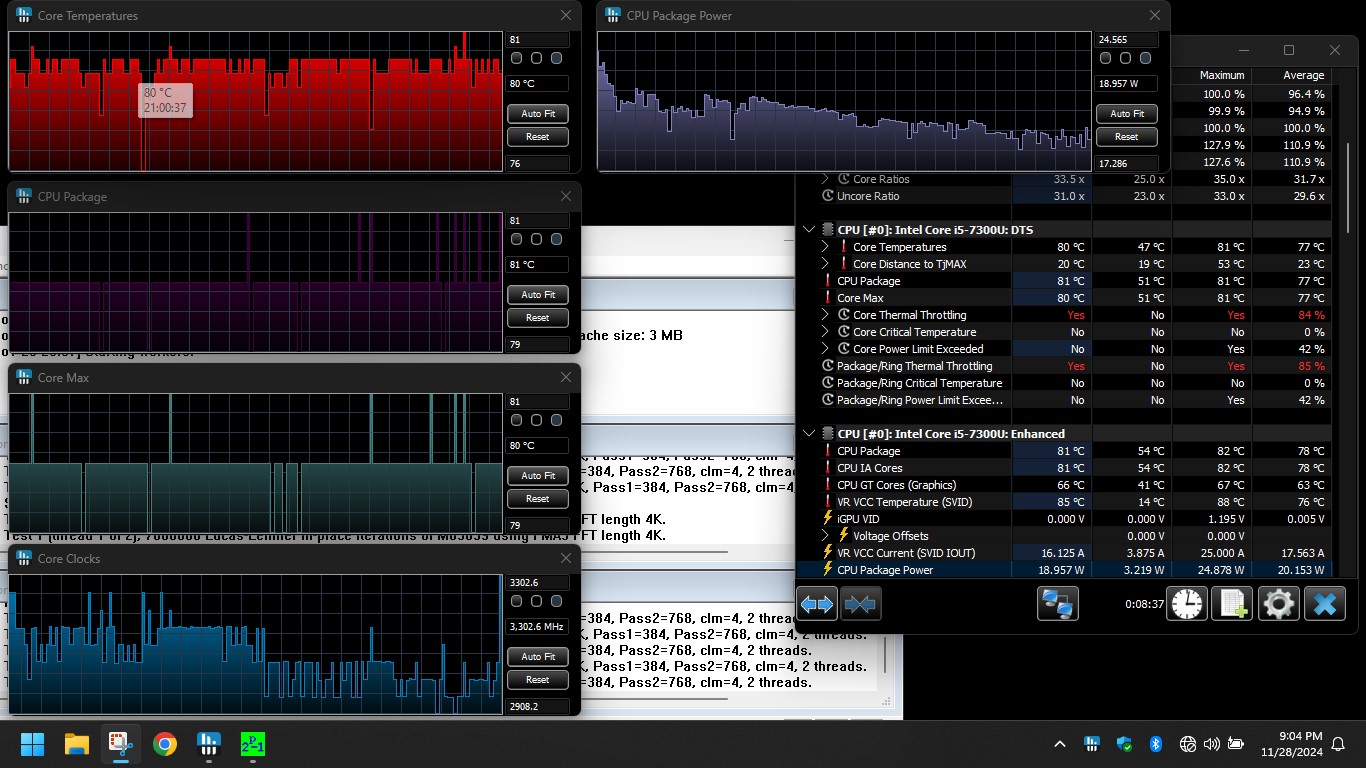Open sensor settings gear icon
The height and width of the screenshot is (768, 1366).
click(x=1278, y=604)
